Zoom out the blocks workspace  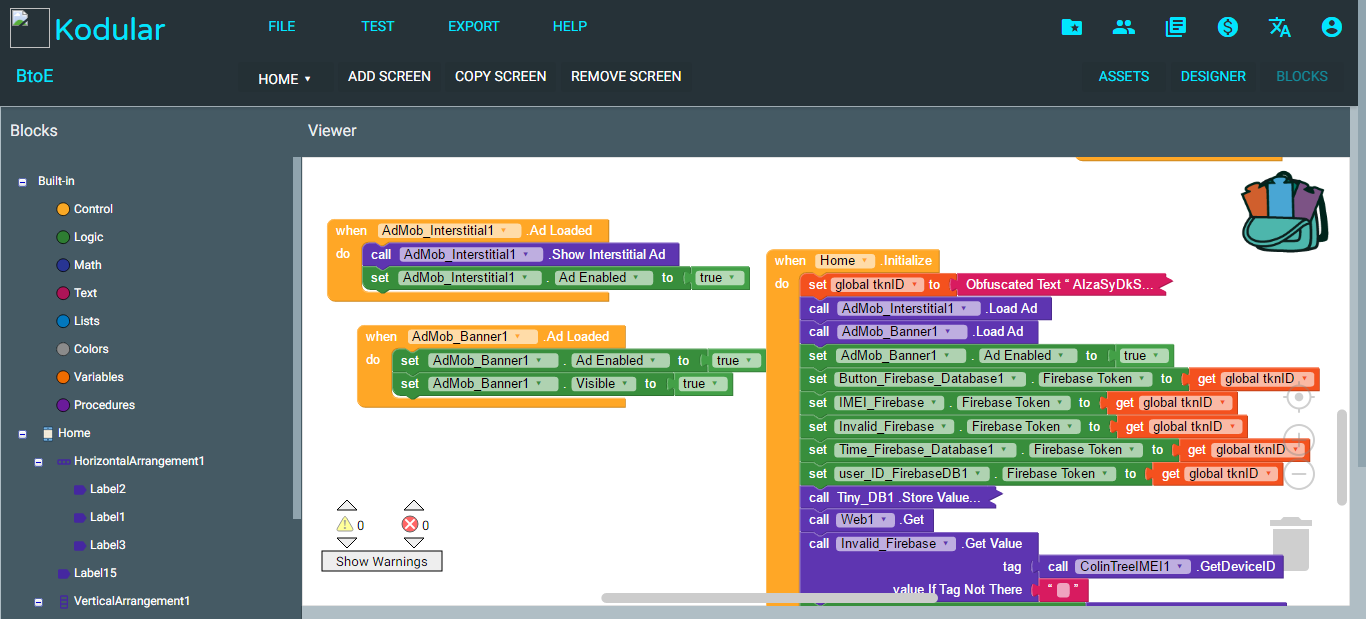[x=1299, y=474]
